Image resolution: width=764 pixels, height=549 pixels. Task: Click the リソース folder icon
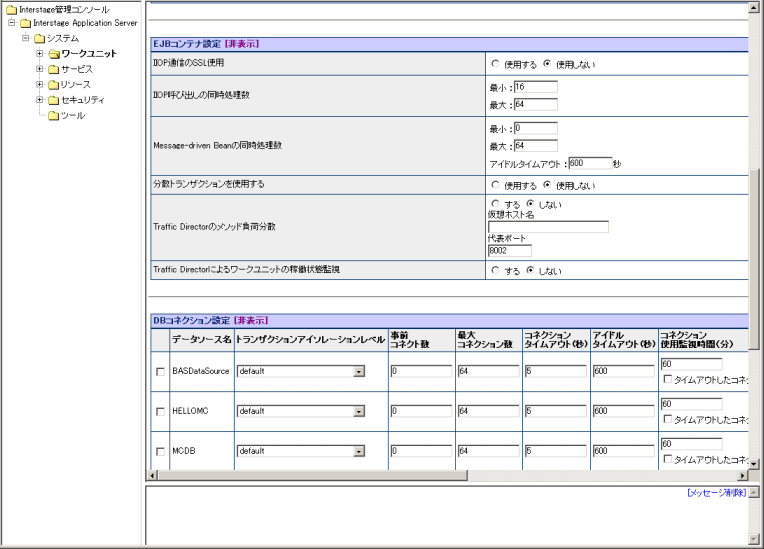53,85
